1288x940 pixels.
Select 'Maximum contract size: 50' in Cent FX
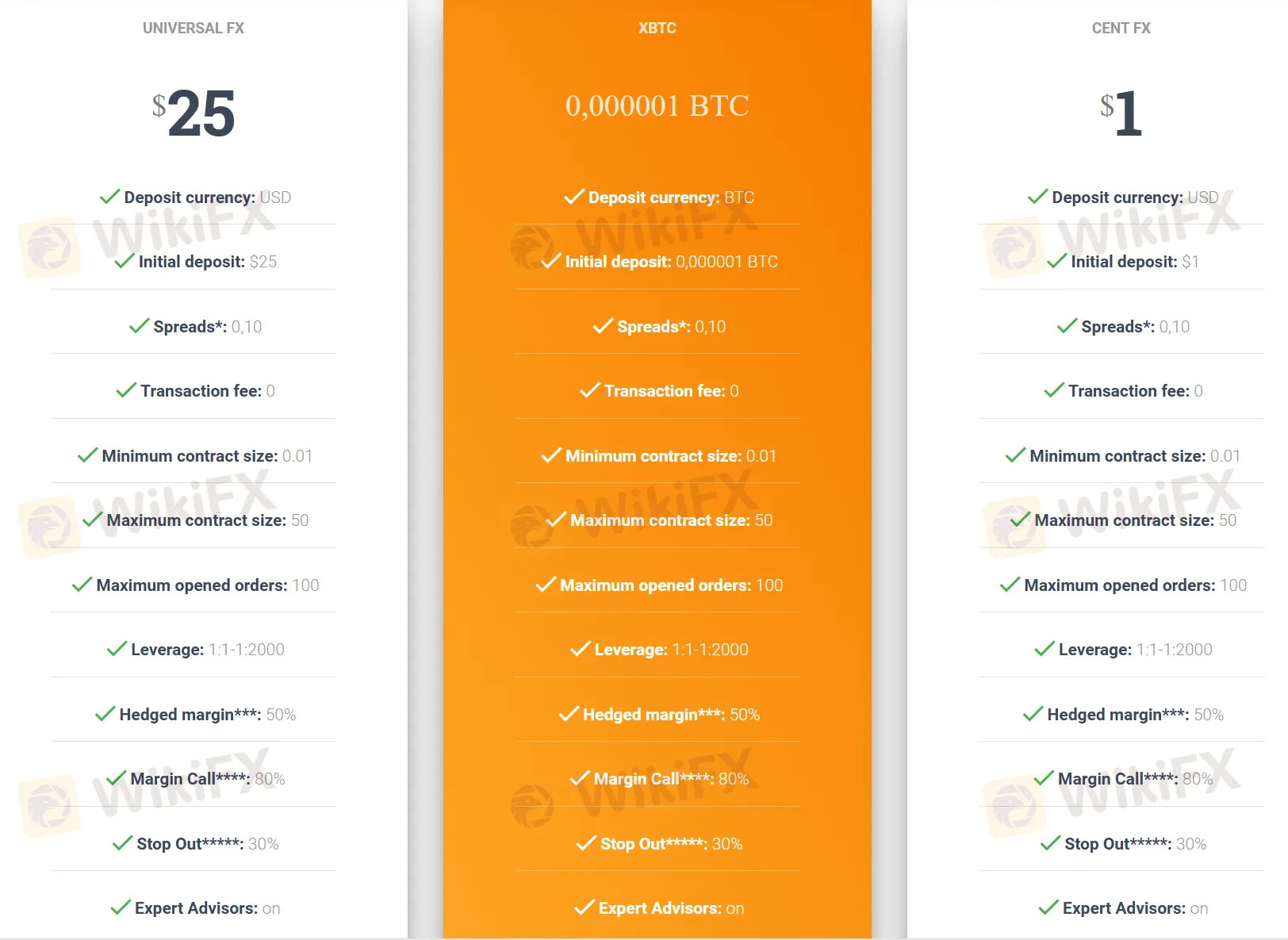pyautogui.click(x=1136, y=520)
